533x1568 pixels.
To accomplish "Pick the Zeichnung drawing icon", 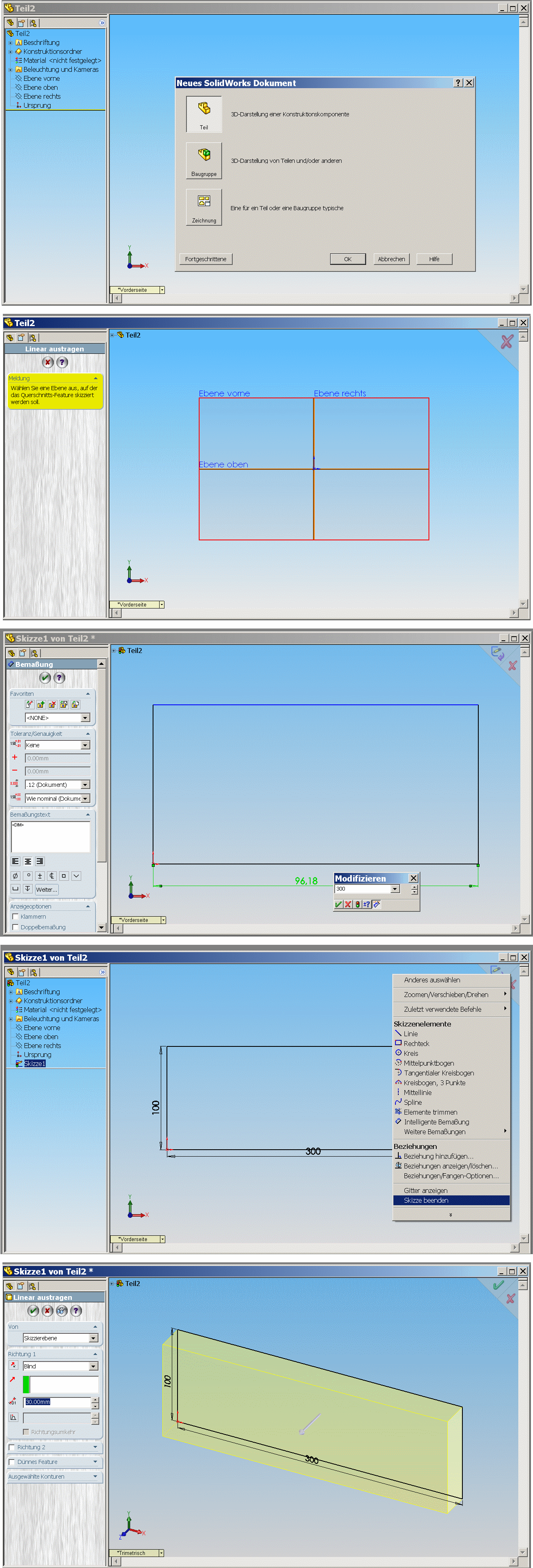I will pyautogui.click(x=204, y=207).
